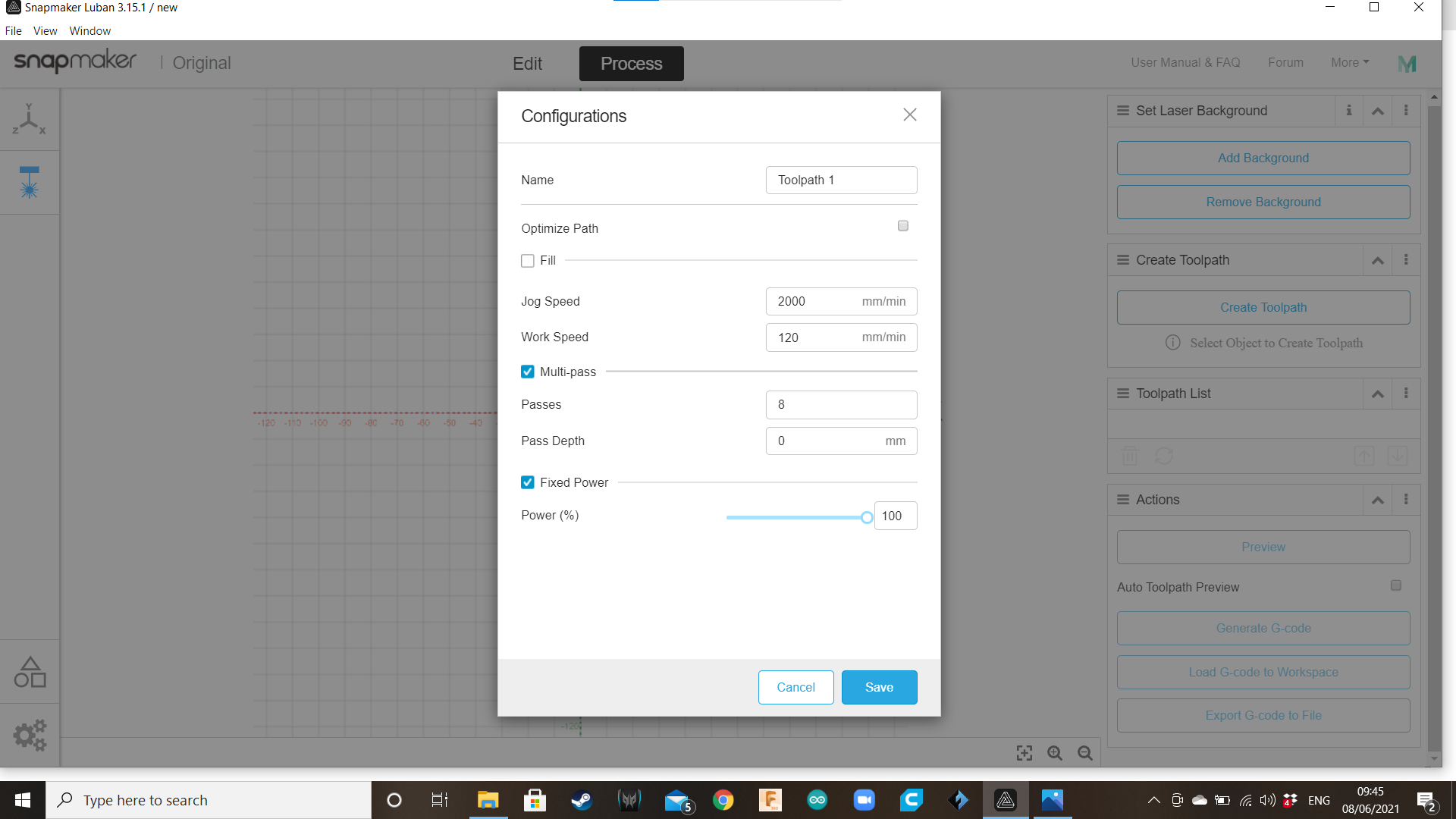Open the shapes tool icon in sidebar
Image resolution: width=1456 pixels, height=819 pixels.
click(x=30, y=673)
